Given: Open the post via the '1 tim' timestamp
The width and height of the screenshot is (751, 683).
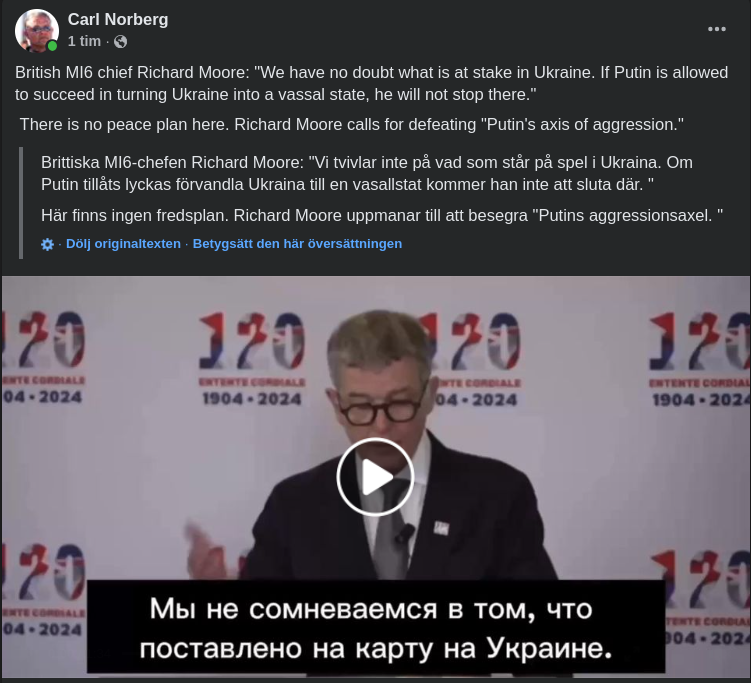Looking at the screenshot, I should pos(84,41).
